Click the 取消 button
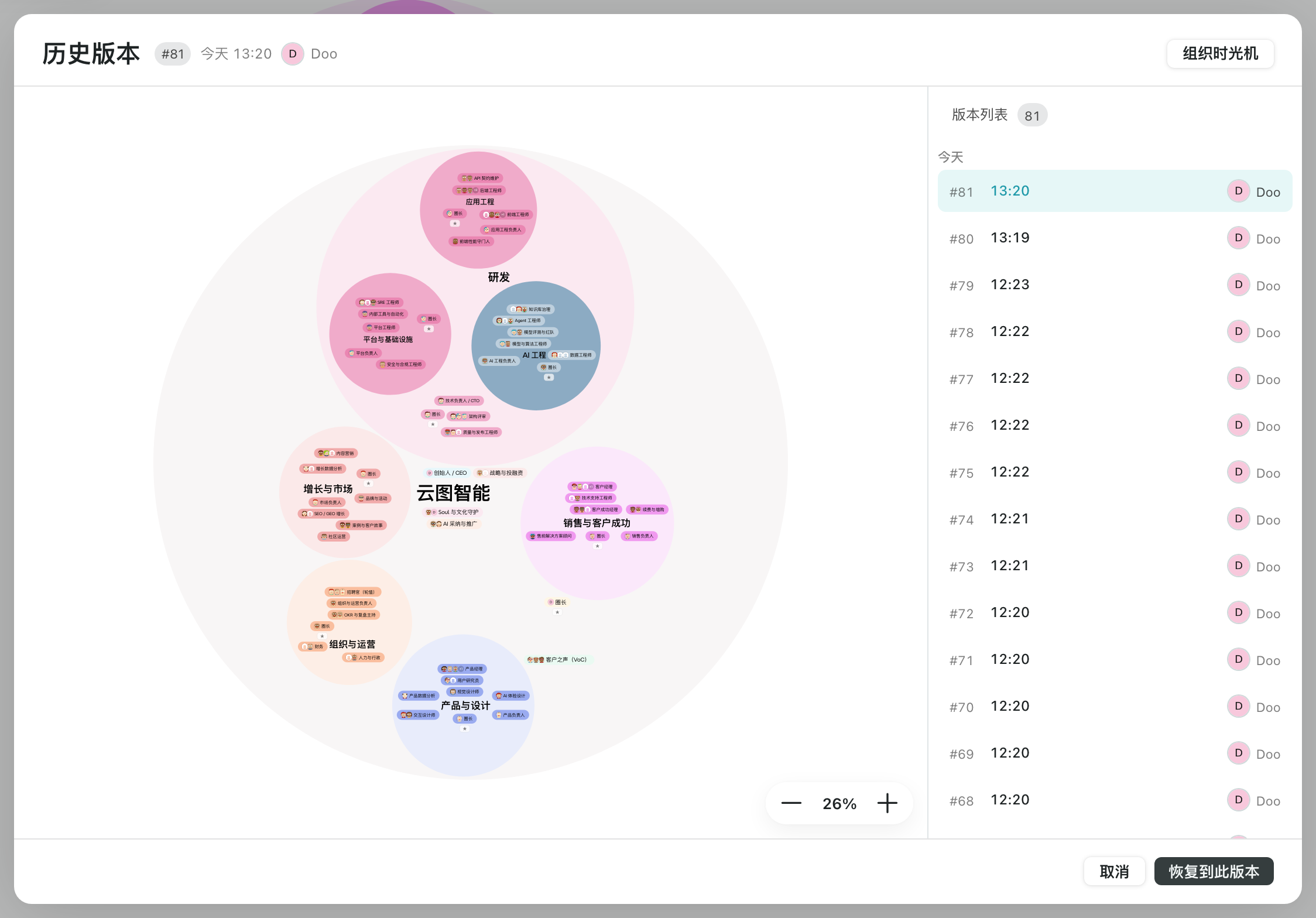Viewport: 1316px width, 918px height. pyautogui.click(x=1114, y=871)
